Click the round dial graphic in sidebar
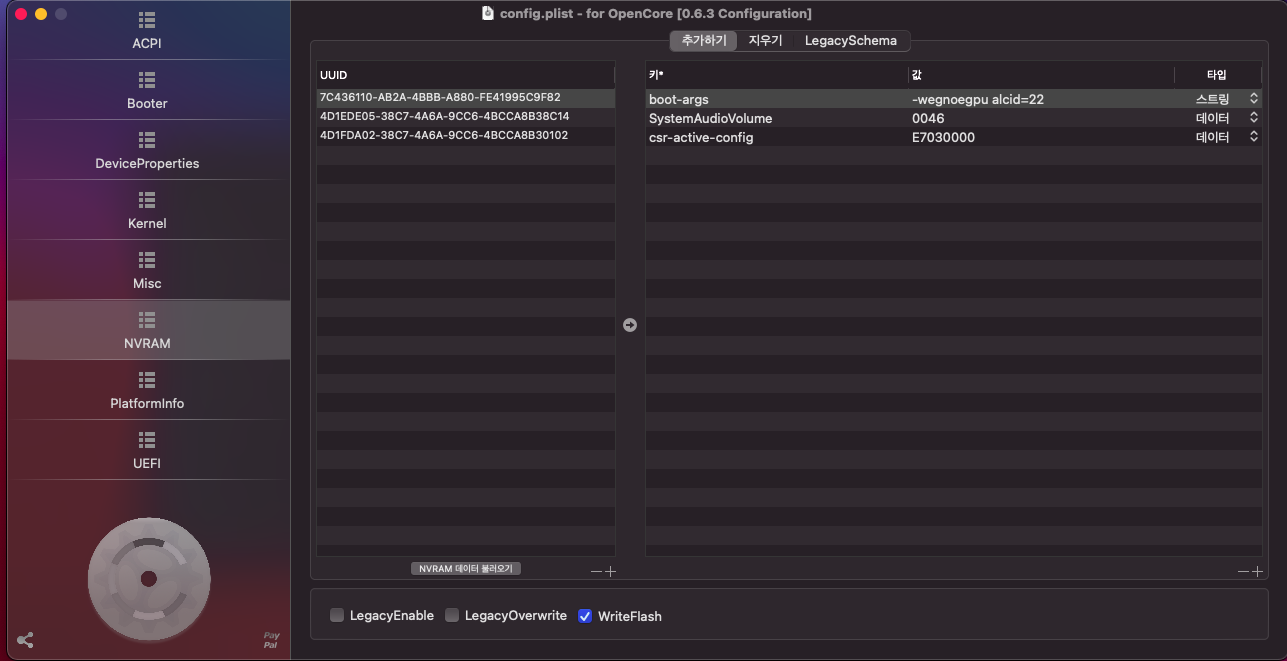 point(149,579)
